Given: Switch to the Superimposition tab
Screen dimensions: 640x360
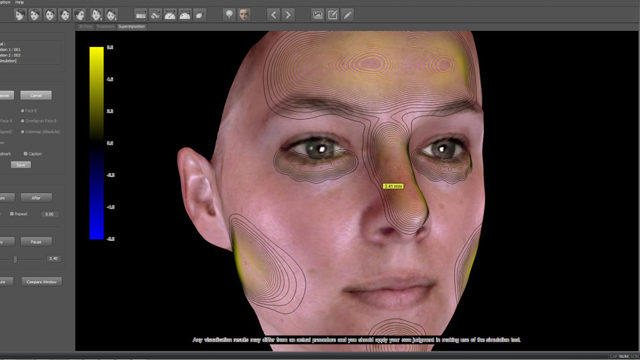Looking at the screenshot, I should [131, 27].
